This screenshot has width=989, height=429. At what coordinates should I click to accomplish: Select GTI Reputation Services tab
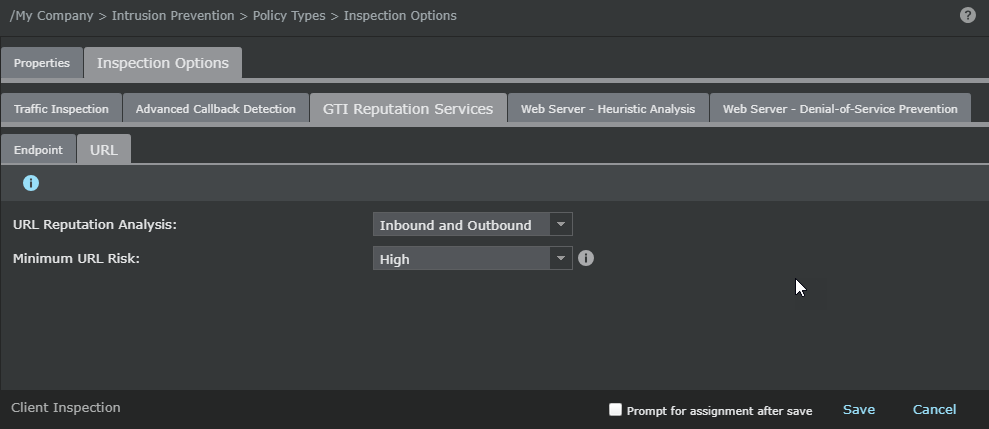click(408, 109)
